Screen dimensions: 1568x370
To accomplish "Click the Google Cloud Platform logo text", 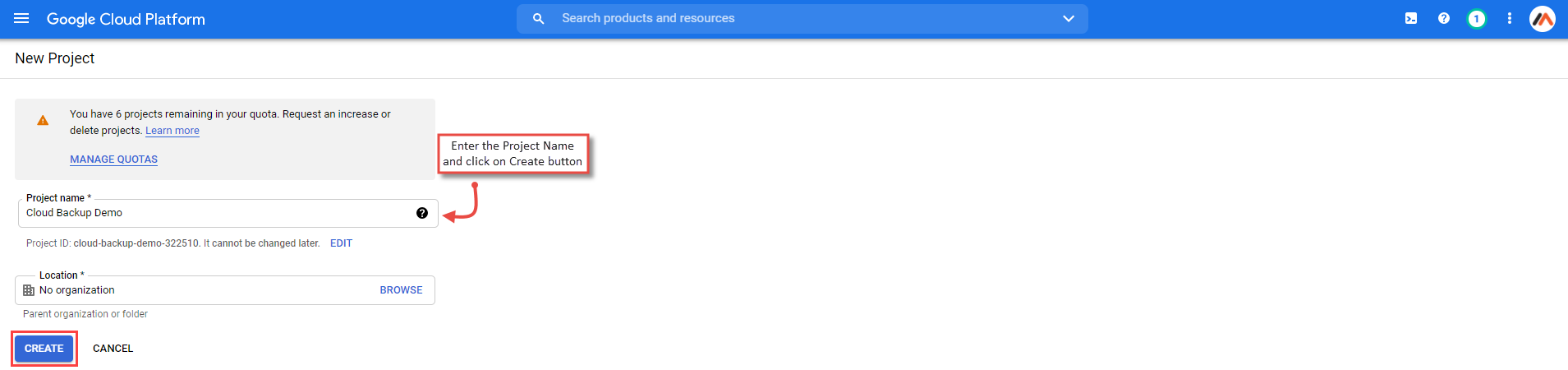I will [126, 19].
